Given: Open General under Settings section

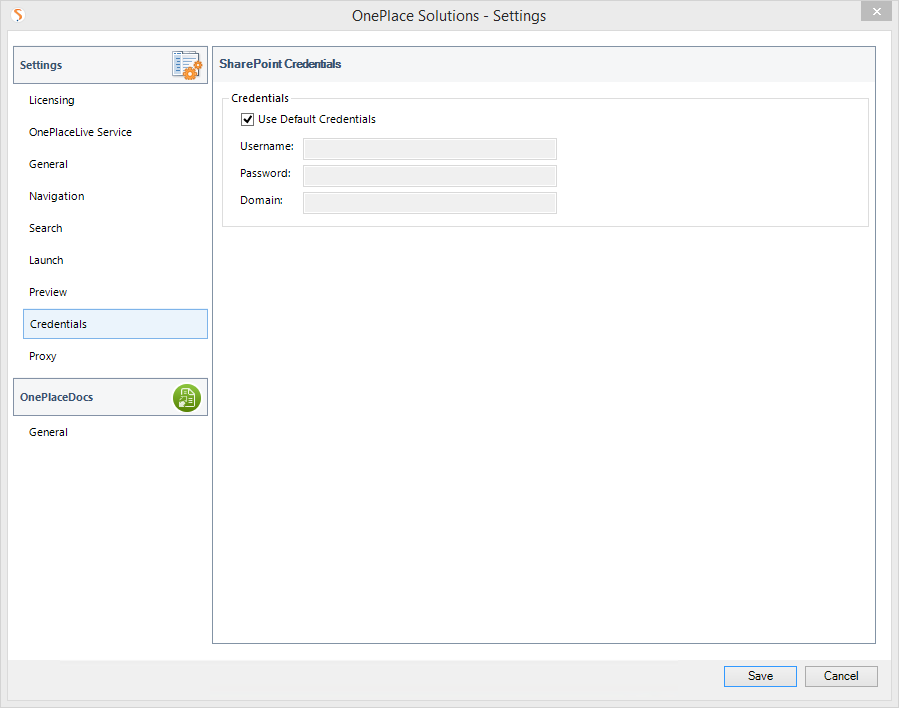Looking at the screenshot, I should (48, 164).
